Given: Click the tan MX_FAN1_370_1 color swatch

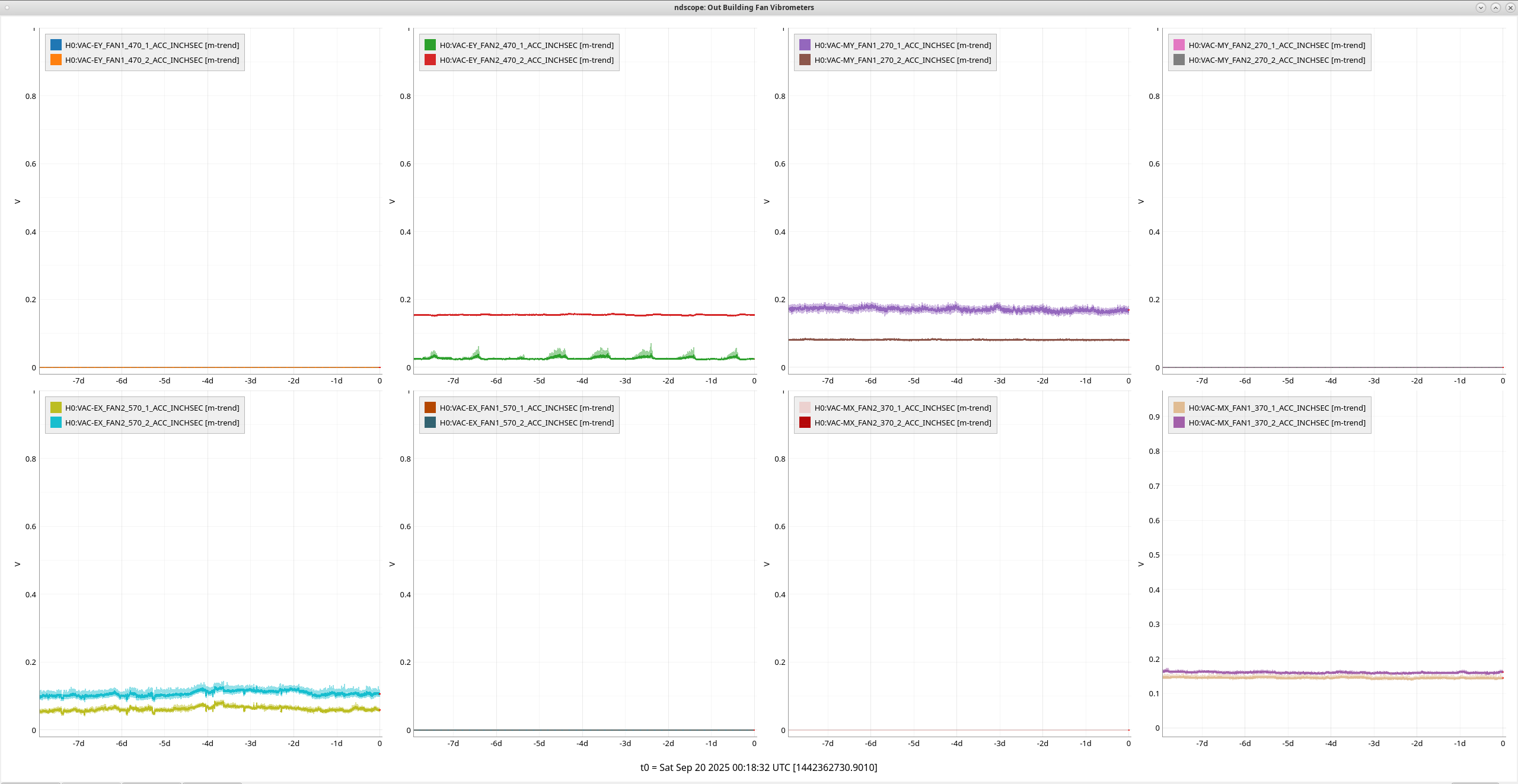Looking at the screenshot, I should coord(1179,408).
